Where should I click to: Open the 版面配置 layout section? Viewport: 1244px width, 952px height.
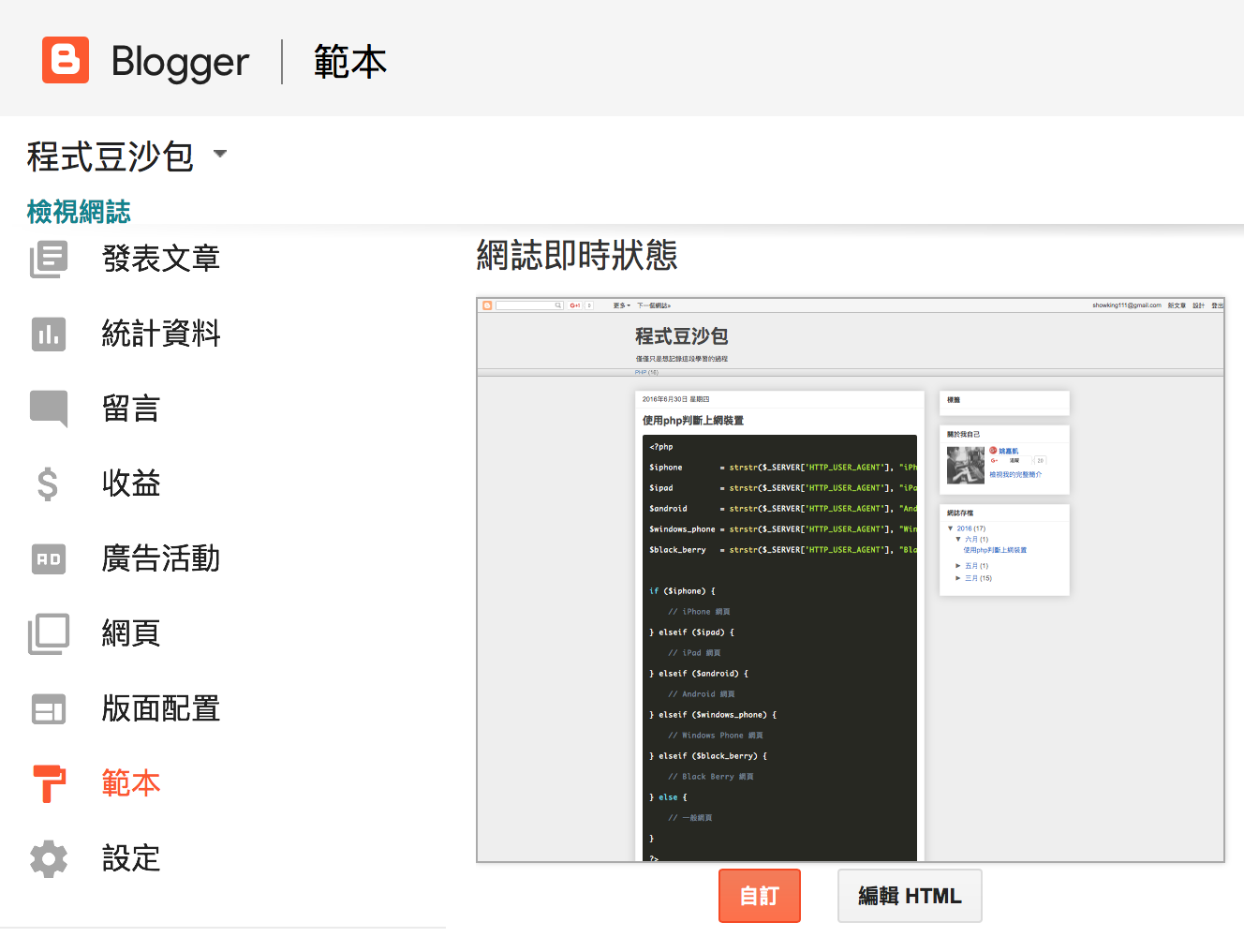point(161,708)
